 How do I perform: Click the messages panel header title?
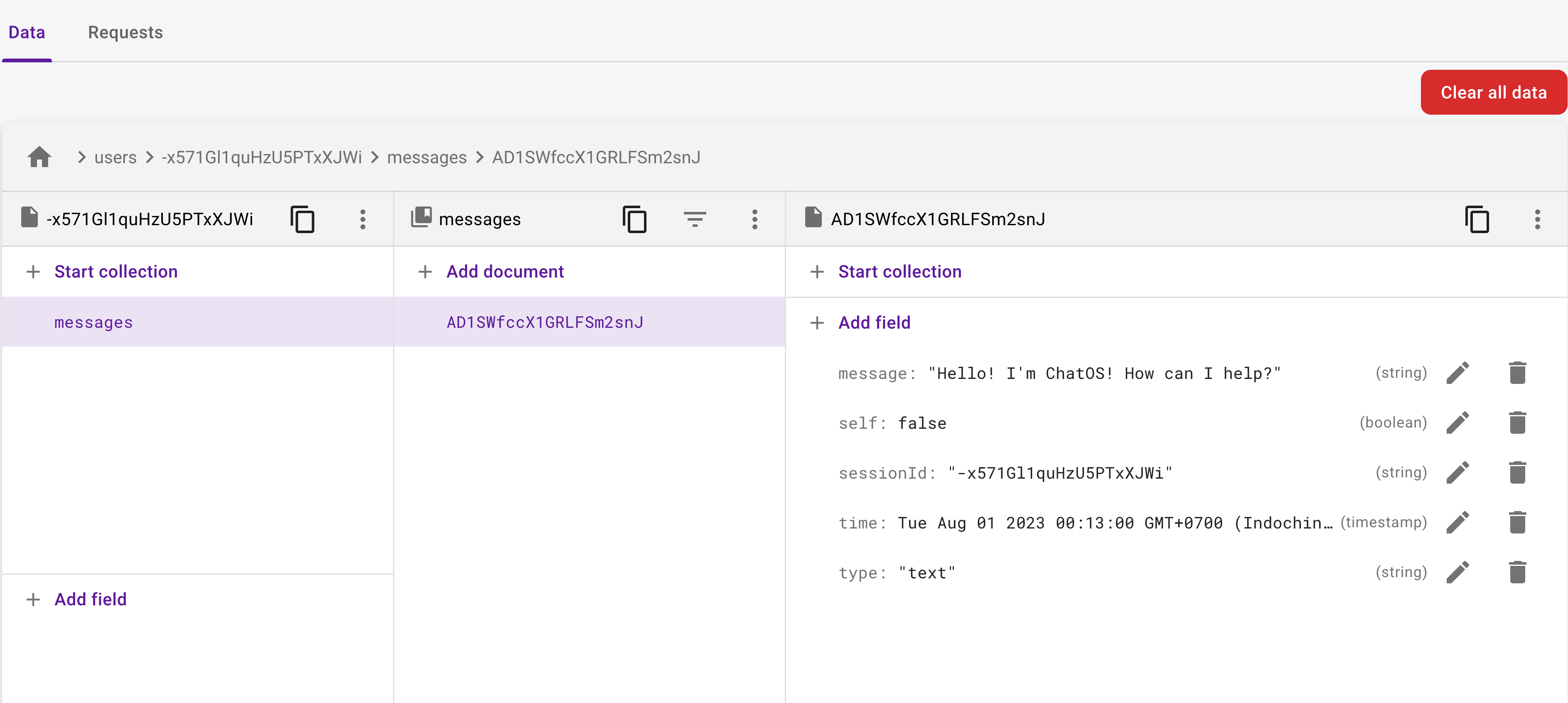click(x=479, y=219)
